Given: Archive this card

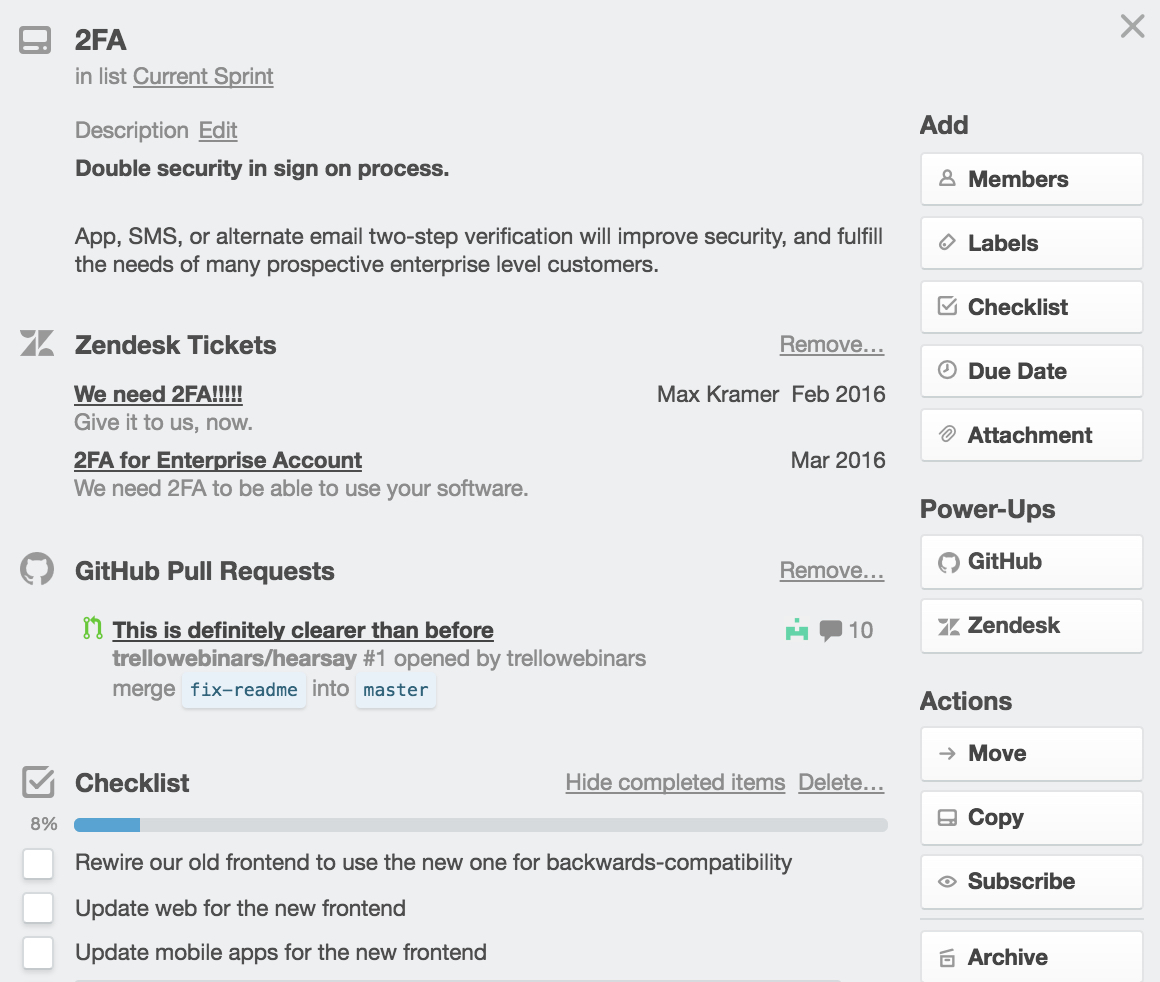Looking at the screenshot, I should (1031, 957).
